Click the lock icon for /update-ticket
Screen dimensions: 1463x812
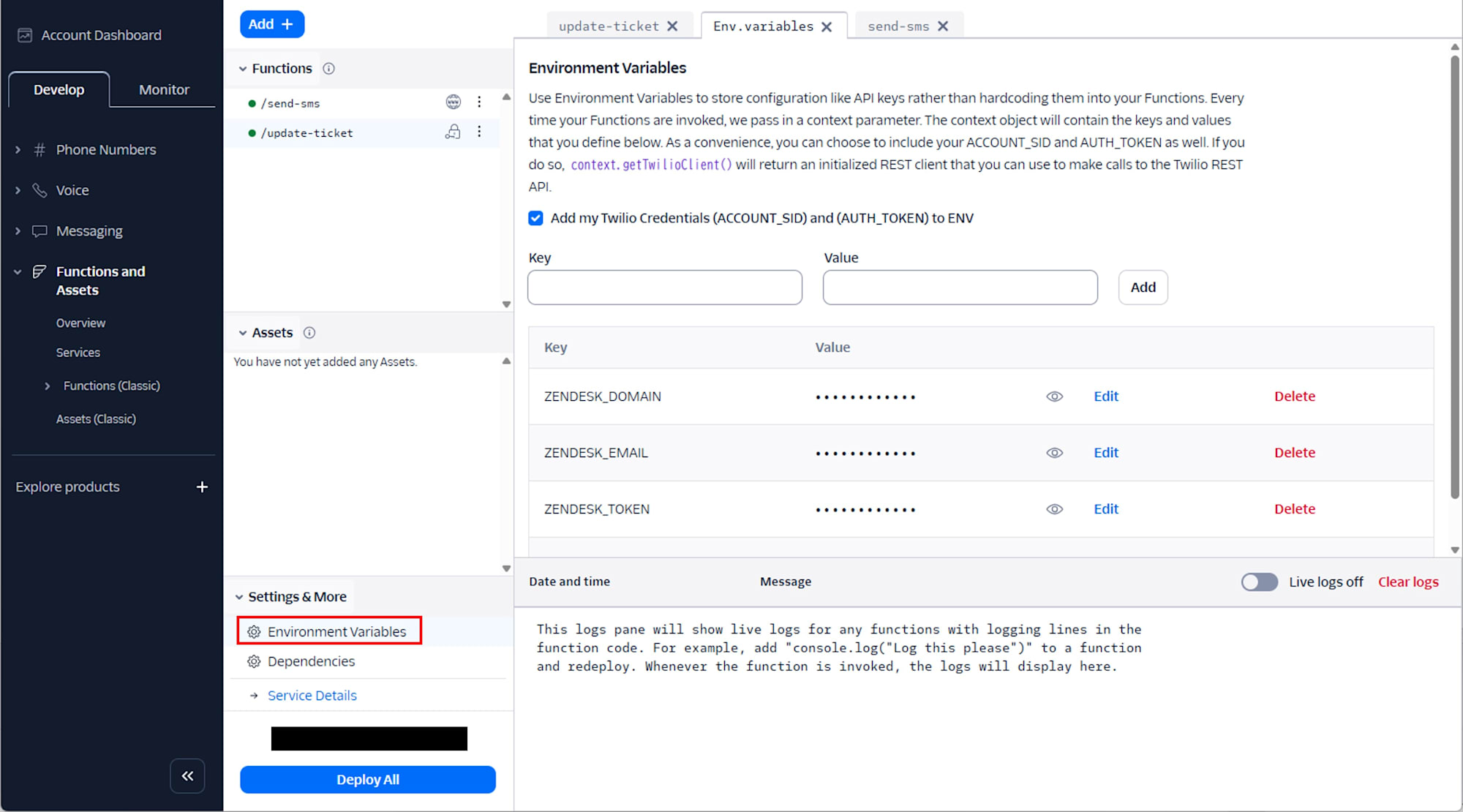454,132
